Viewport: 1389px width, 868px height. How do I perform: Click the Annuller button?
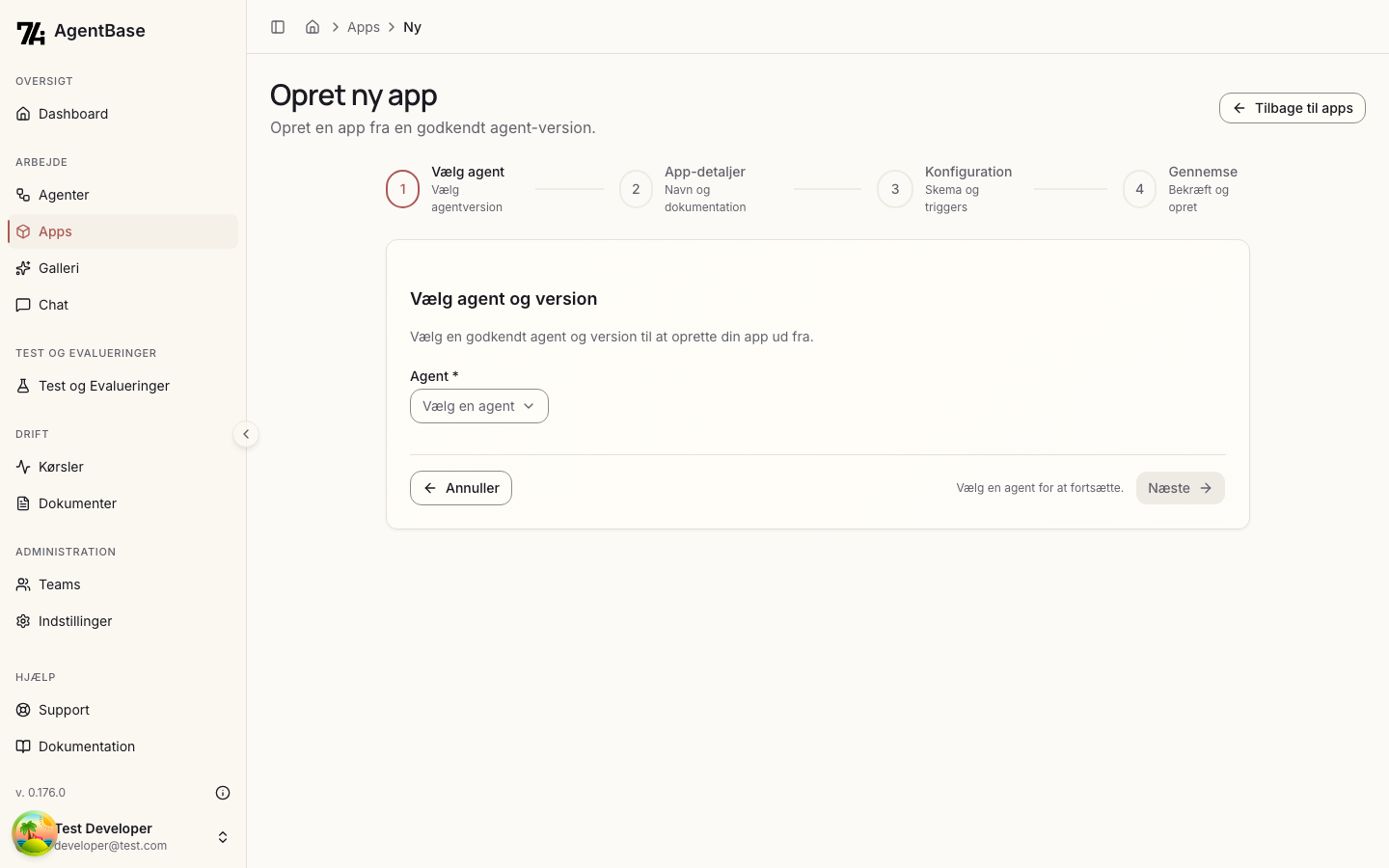point(461,488)
